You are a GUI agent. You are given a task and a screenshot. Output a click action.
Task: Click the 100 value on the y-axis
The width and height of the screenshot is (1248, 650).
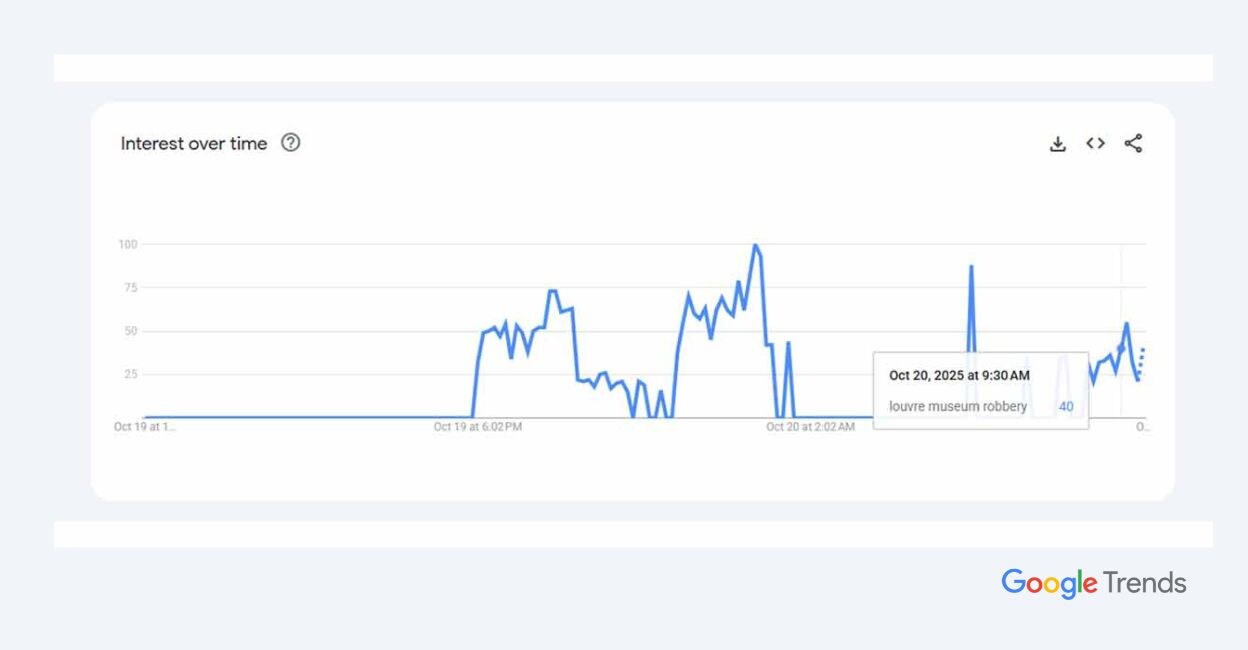(x=128, y=244)
